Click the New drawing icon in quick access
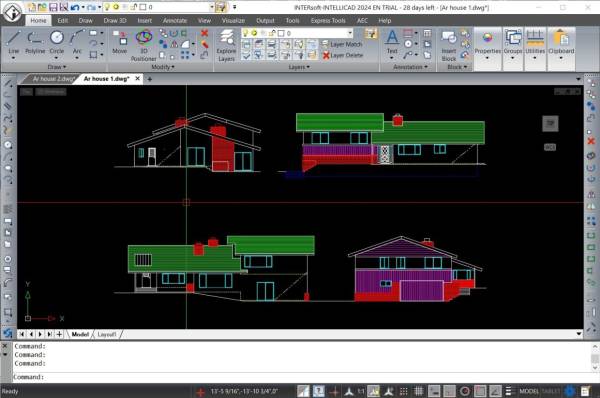Screen dimensions: 600x398 tap(31, 7)
